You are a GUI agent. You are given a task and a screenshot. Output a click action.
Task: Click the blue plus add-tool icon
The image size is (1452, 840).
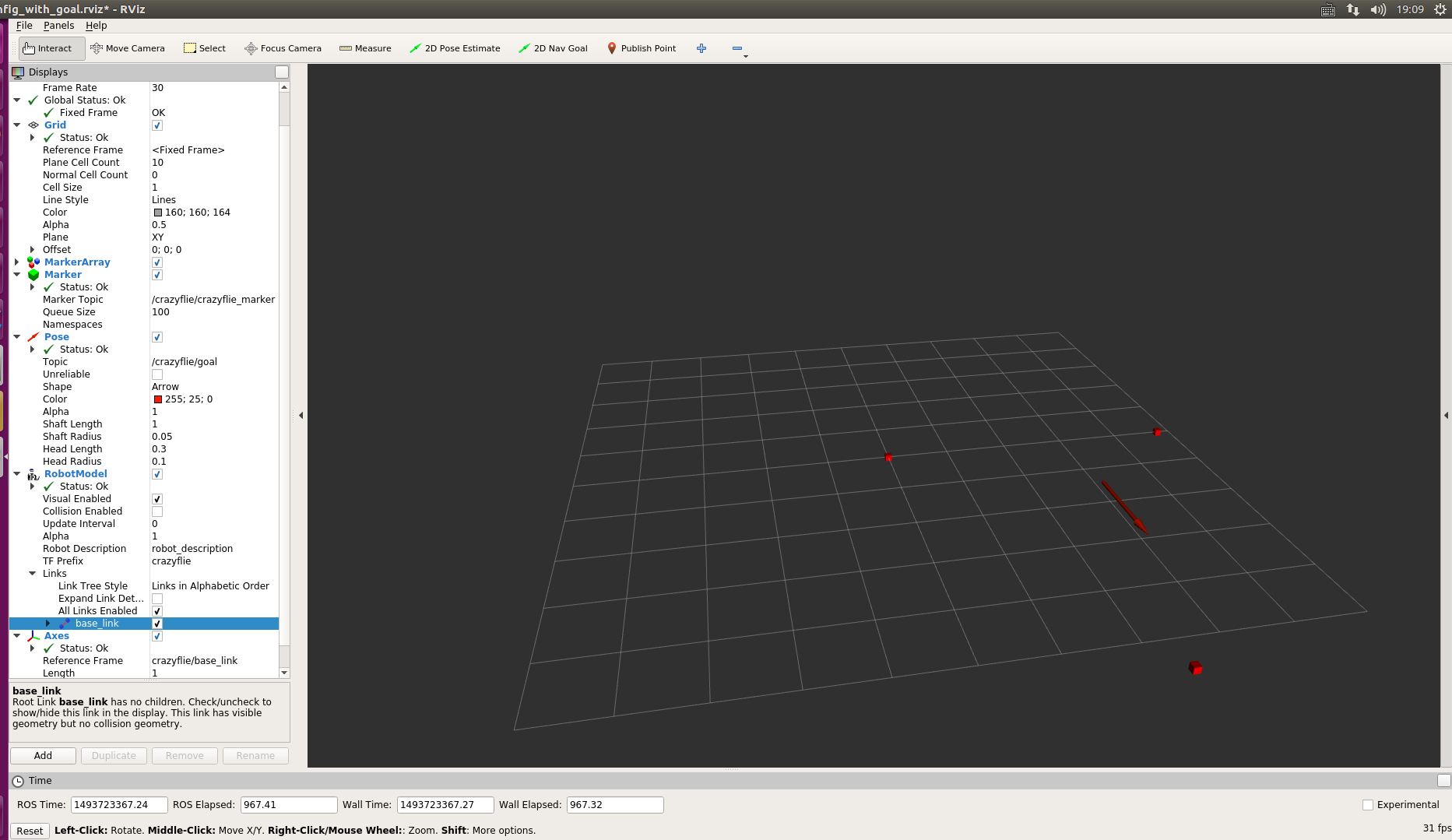click(701, 48)
